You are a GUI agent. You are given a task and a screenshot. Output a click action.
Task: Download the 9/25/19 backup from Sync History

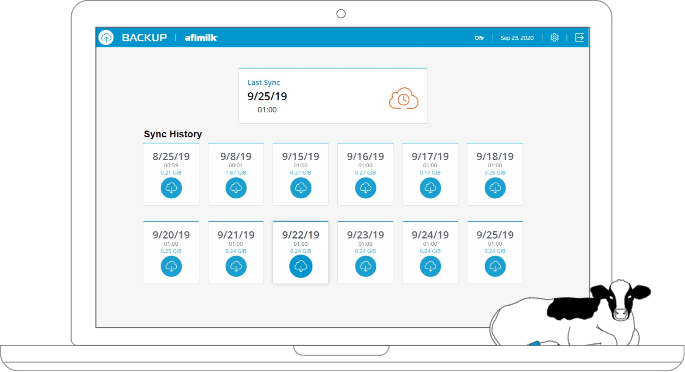[495, 266]
